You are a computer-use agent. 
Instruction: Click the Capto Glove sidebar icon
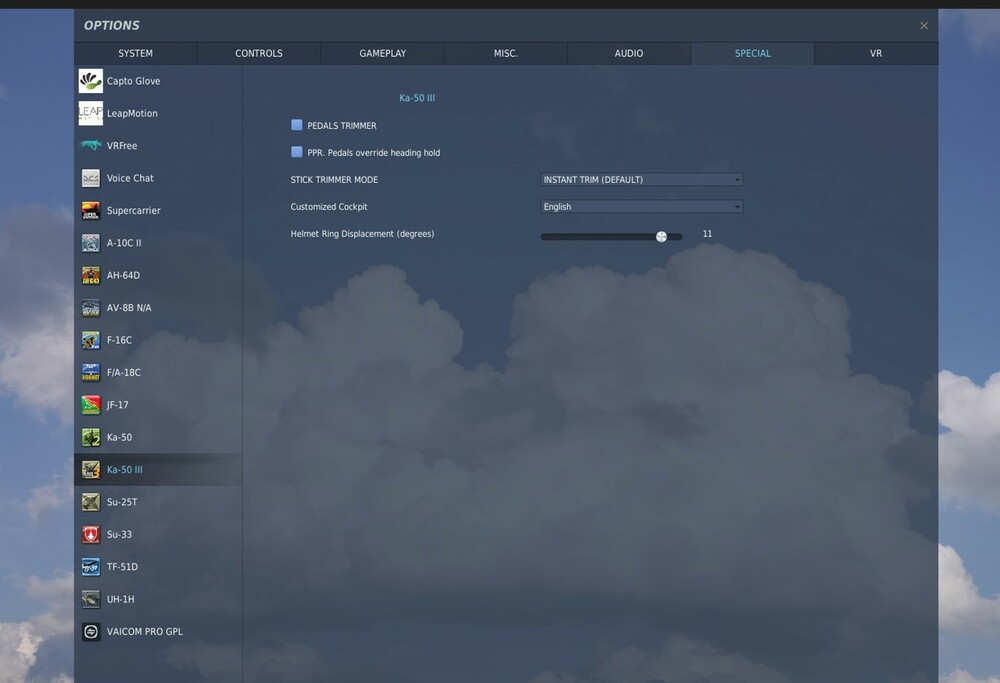pos(90,80)
